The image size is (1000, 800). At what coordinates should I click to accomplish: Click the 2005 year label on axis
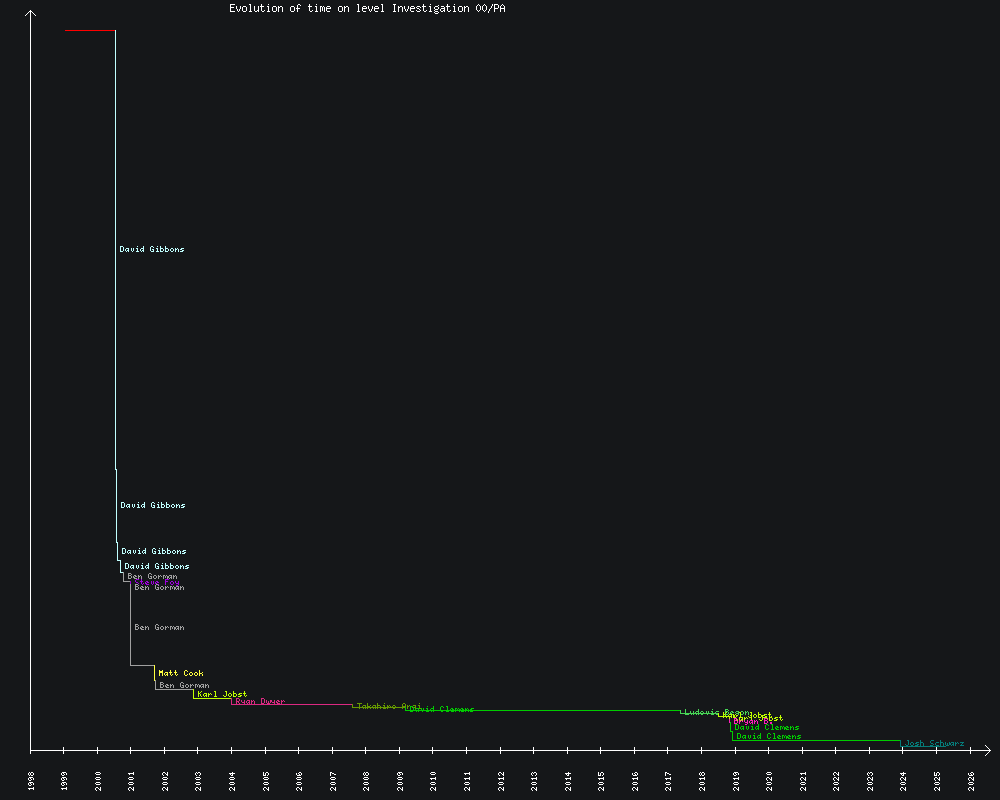(x=266, y=780)
